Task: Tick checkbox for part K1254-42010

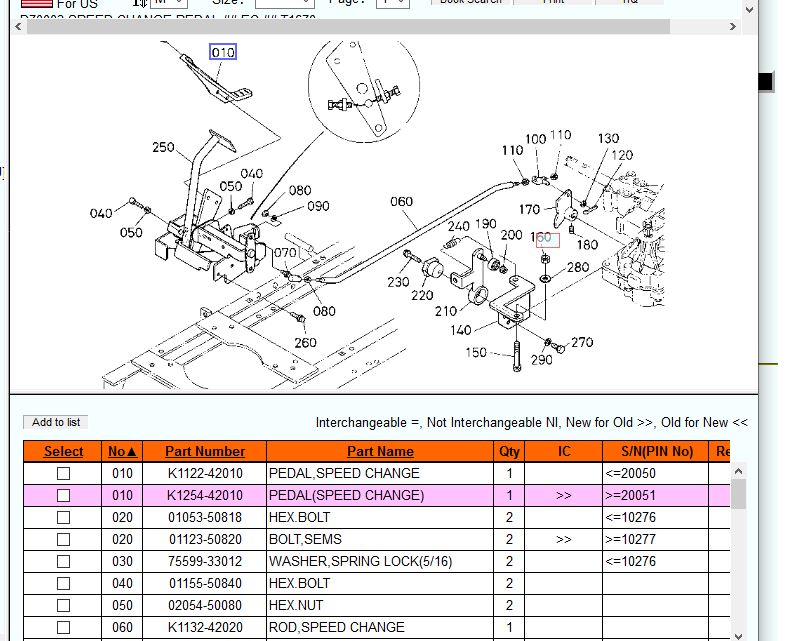Action: tap(64, 495)
